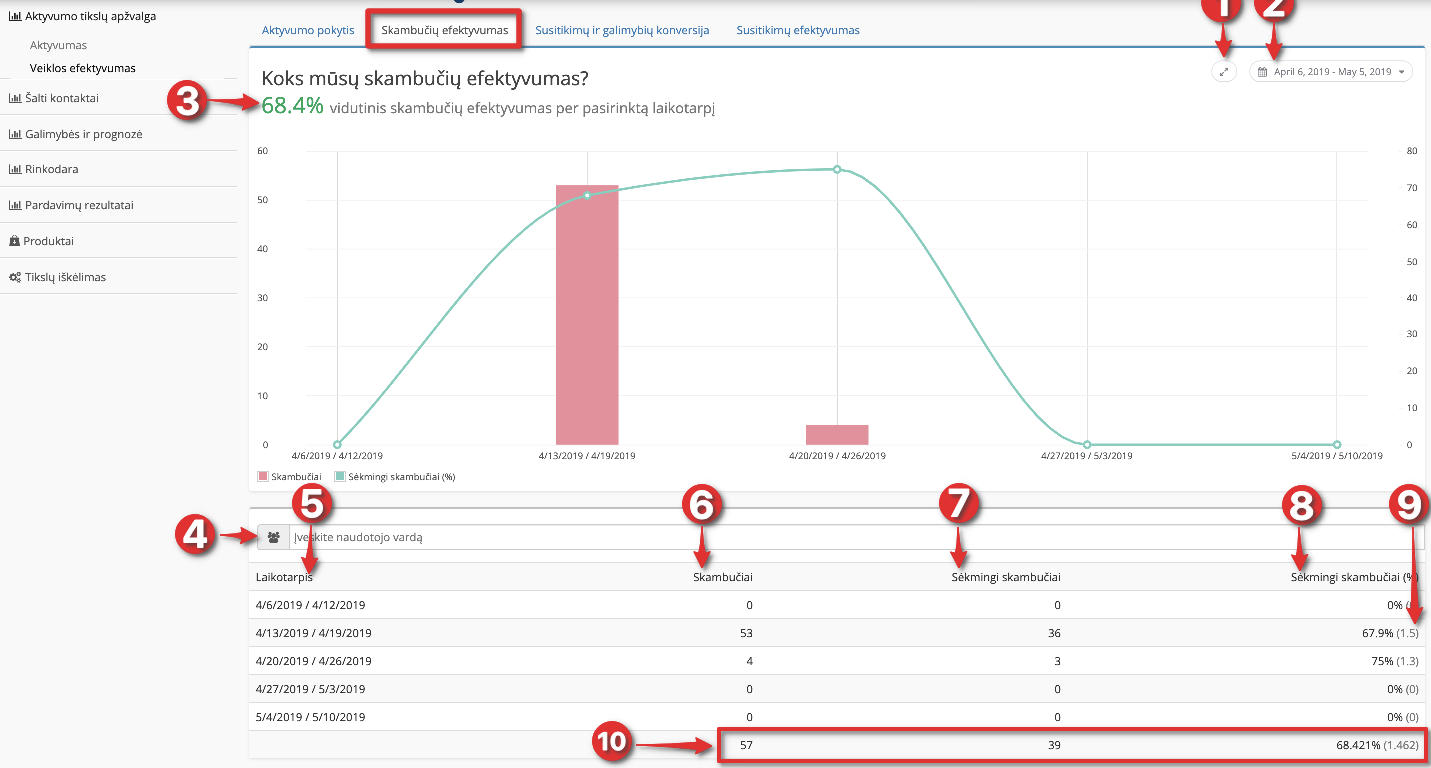Viewport: 1431px width, 768px height.
Task: Go to the Susitikimų efektyvumas tab
Action: (x=798, y=30)
